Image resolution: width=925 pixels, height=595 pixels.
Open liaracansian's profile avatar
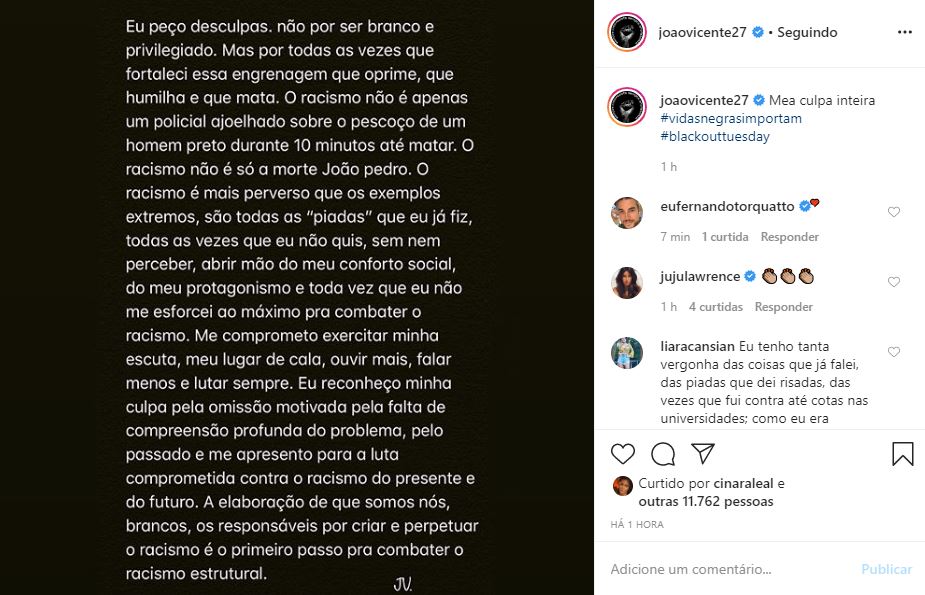627,353
